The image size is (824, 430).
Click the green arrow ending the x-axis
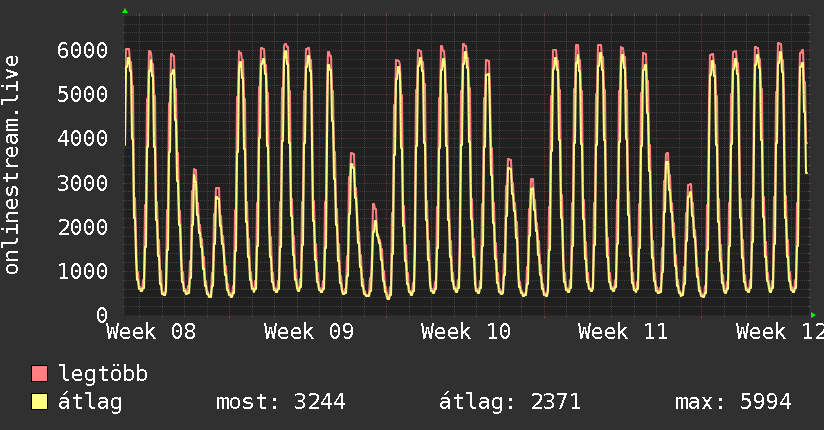(812, 315)
